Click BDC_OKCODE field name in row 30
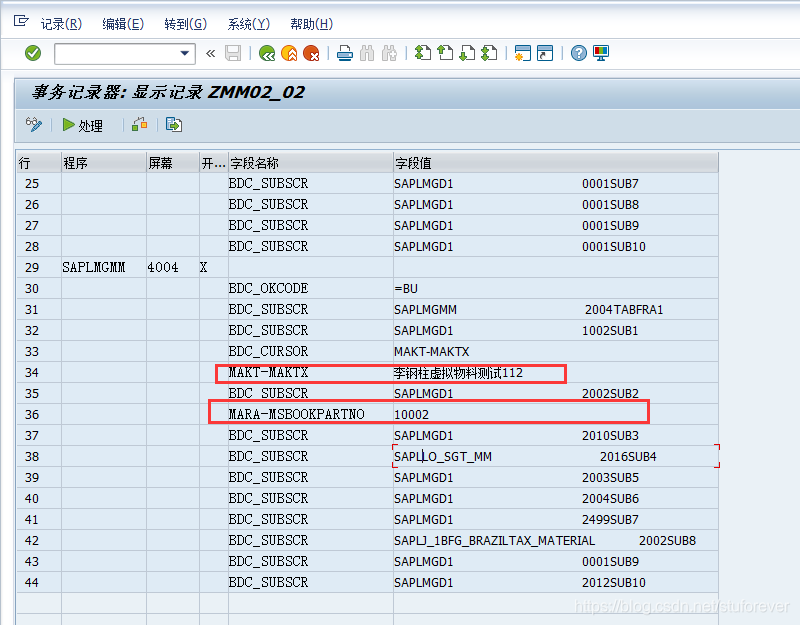The width and height of the screenshot is (800, 625). 268,288
